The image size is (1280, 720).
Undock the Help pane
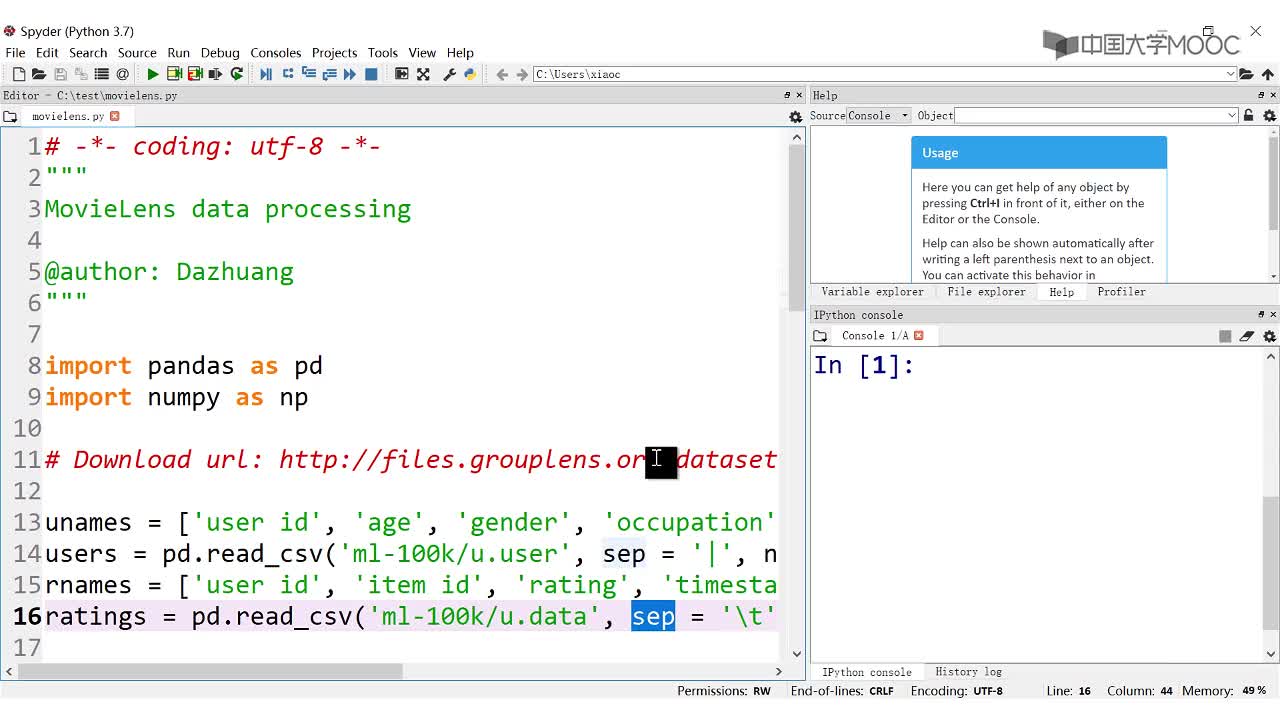pos(1261,95)
